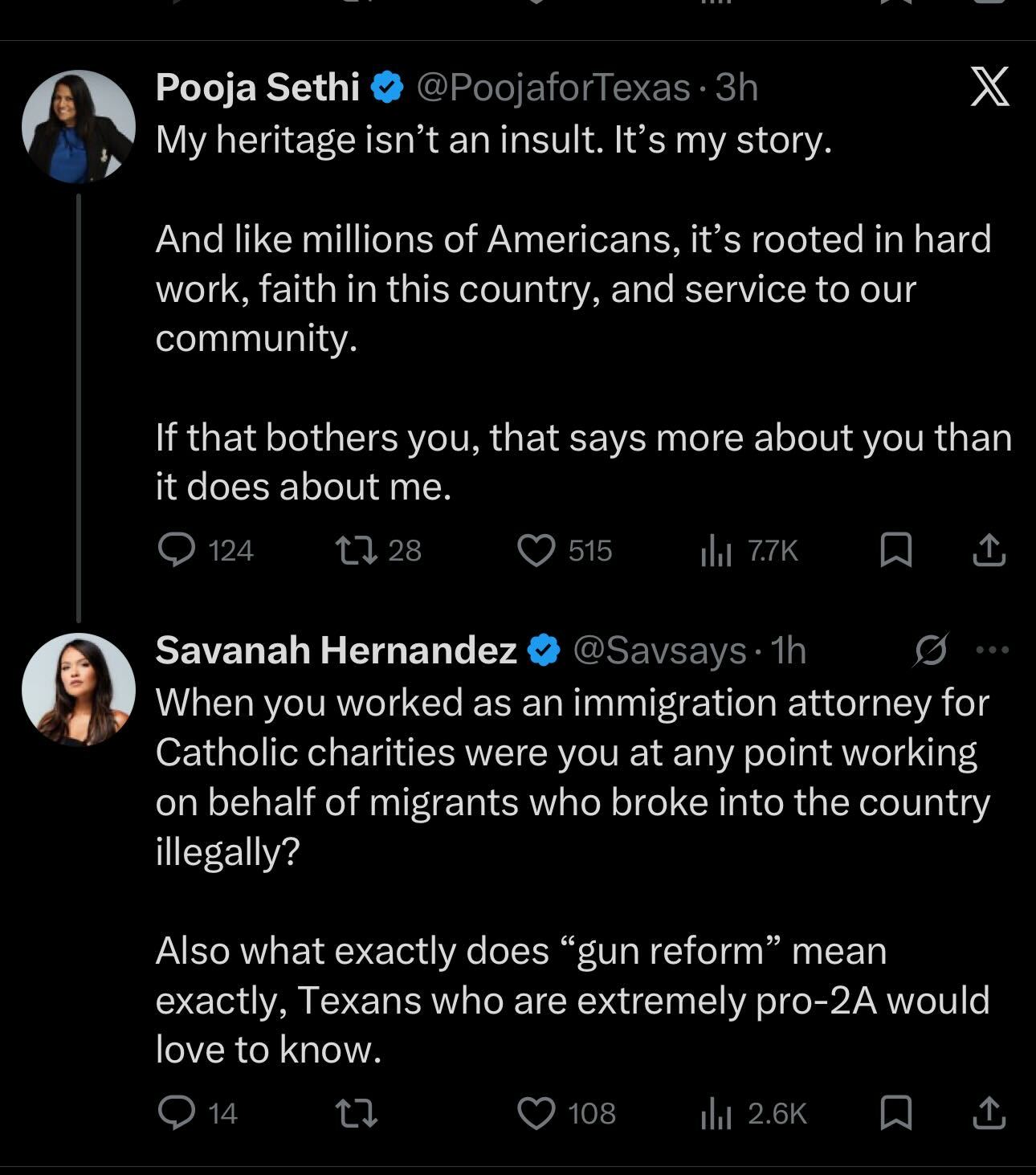View analytics for Savanah Hernandez's reply
The image size is (1036, 1175).
tap(716, 1114)
